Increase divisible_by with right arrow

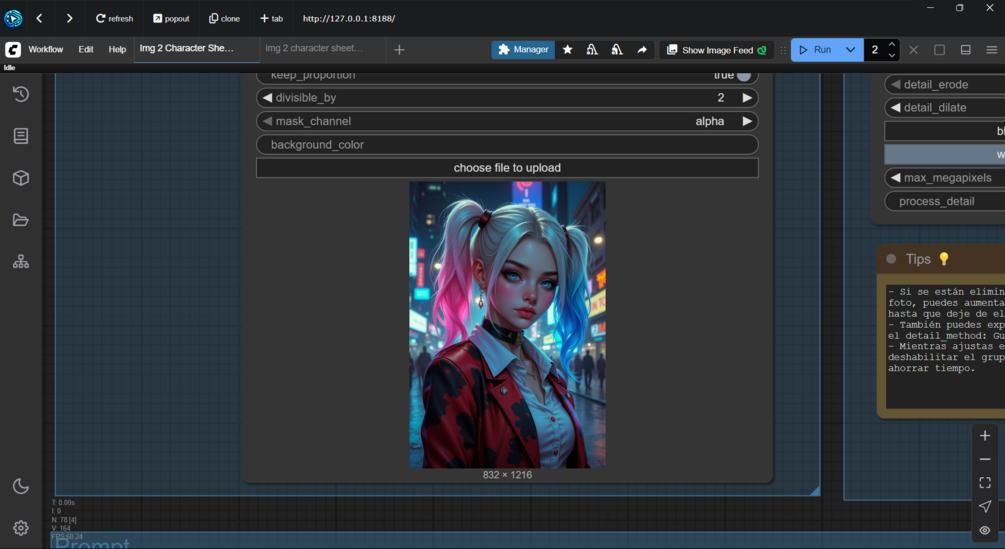747,97
